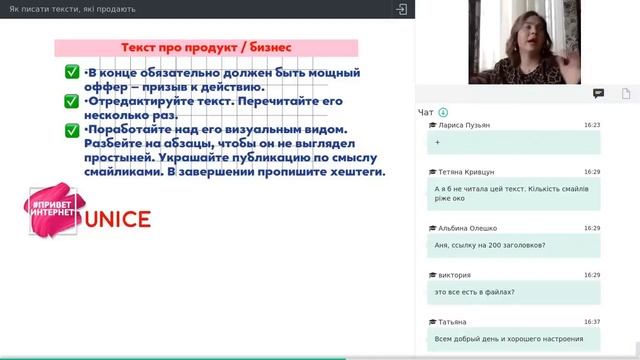Click the #ПРИВЕТ ИНТЕРНЕТ logo on slide
Viewport: 640px width, 360px height.
click(x=54, y=210)
